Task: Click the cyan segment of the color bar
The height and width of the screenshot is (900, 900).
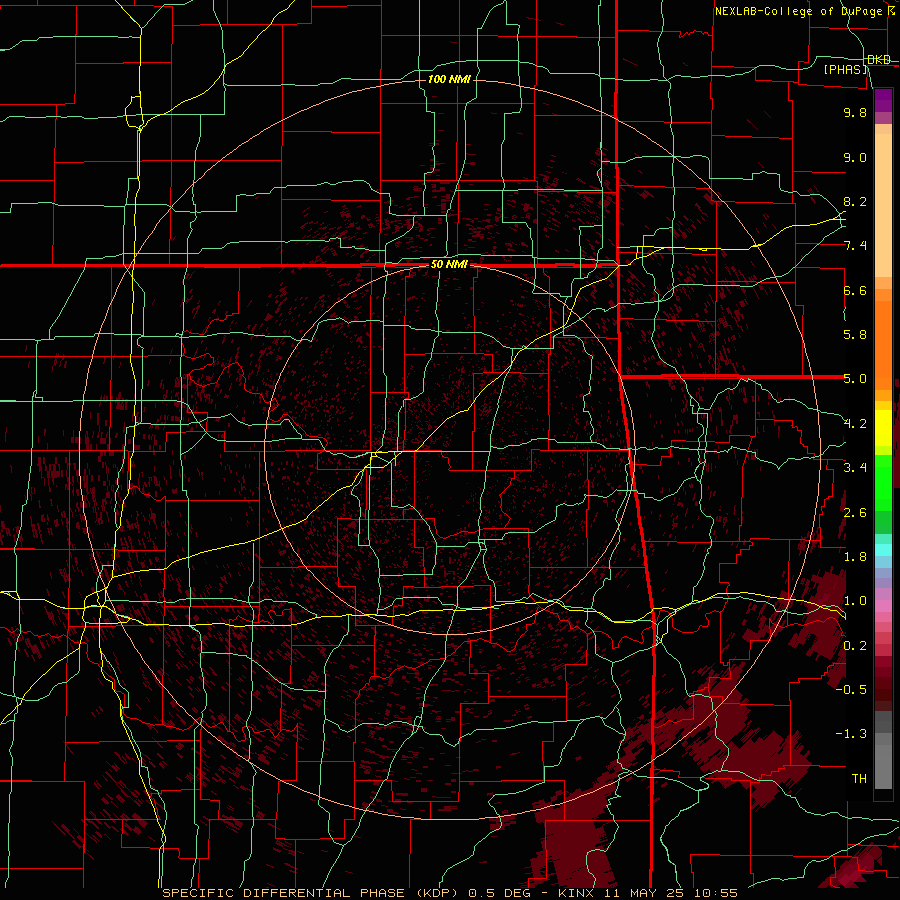Action: point(883,549)
